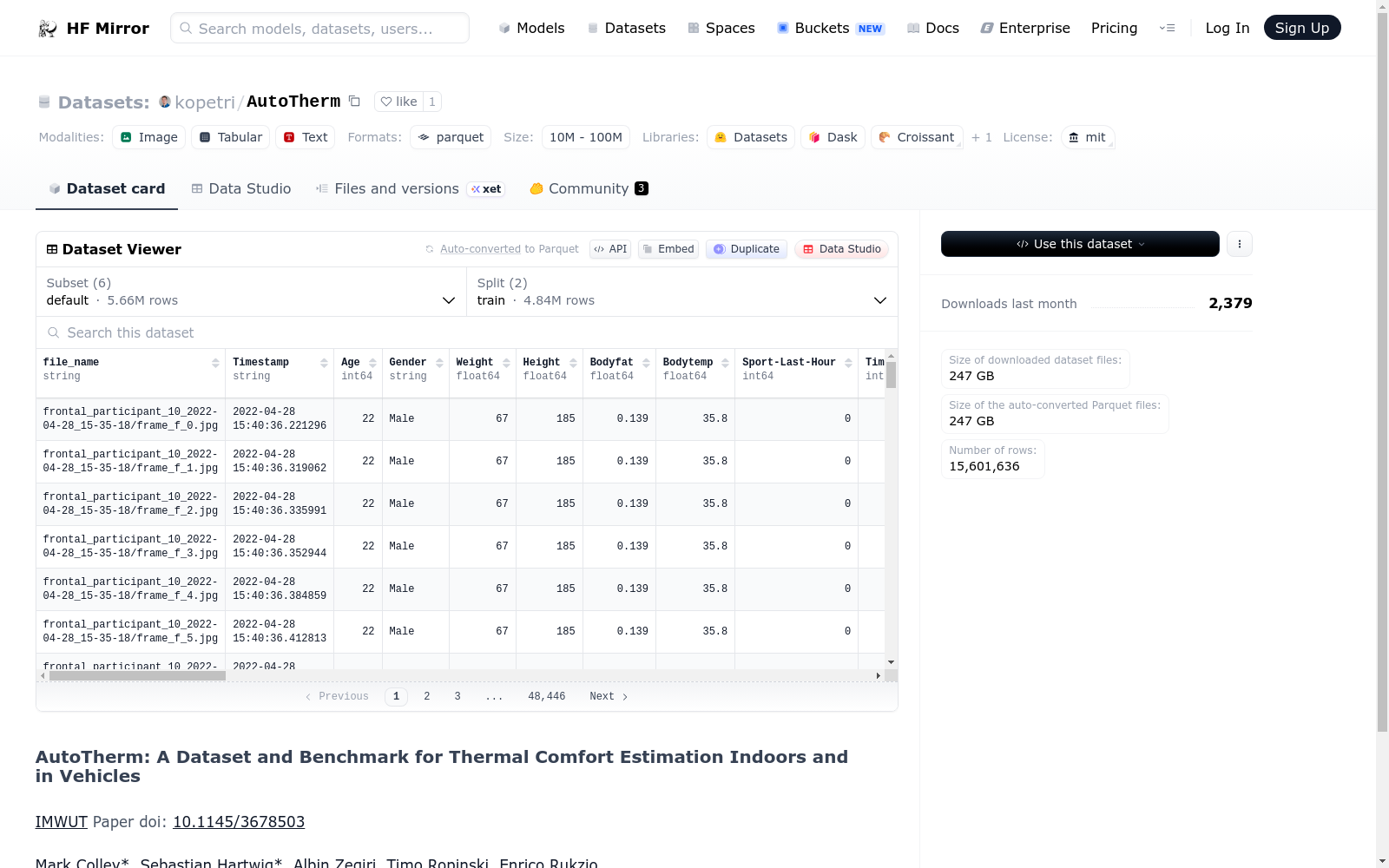Expand the Subset default dropdown

tap(251, 292)
